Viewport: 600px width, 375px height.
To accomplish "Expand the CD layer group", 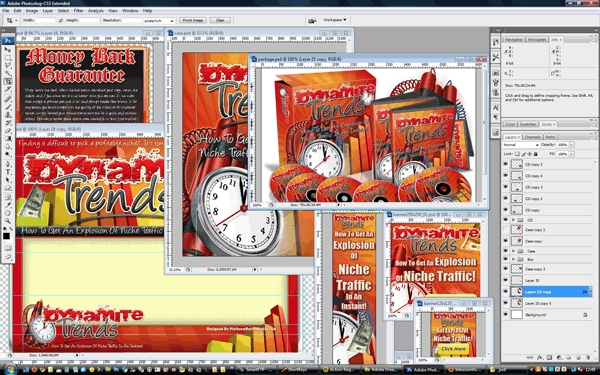I will coord(514,220).
